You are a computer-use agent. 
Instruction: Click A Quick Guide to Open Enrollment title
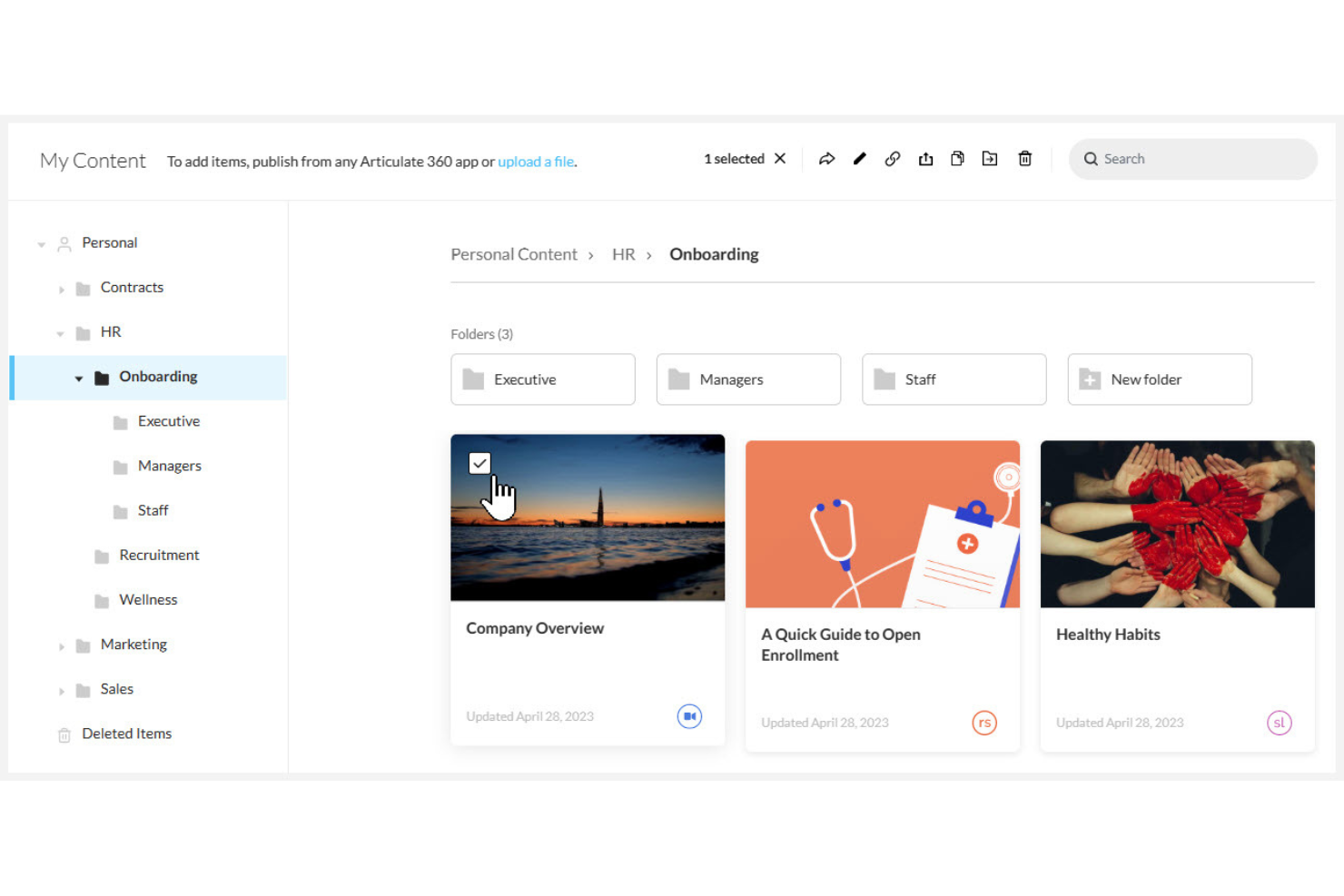tap(841, 645)
